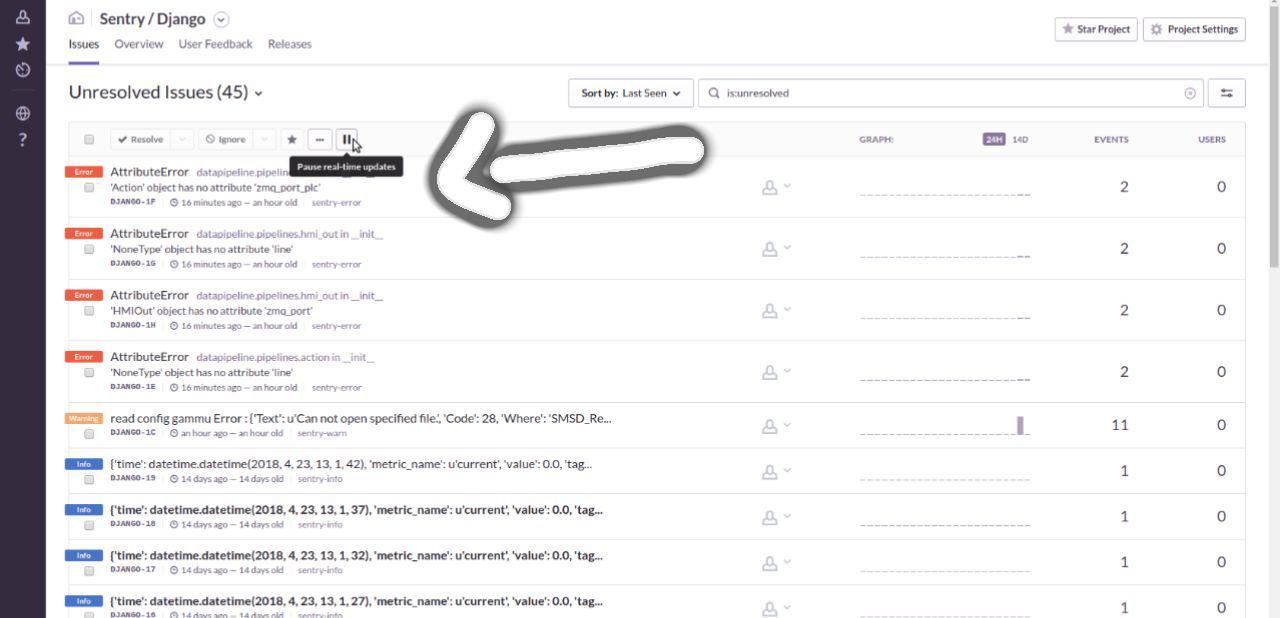Screen dimensions: 1280x618
Task: Click the search magnifier icon
Action: coord(714,93)
